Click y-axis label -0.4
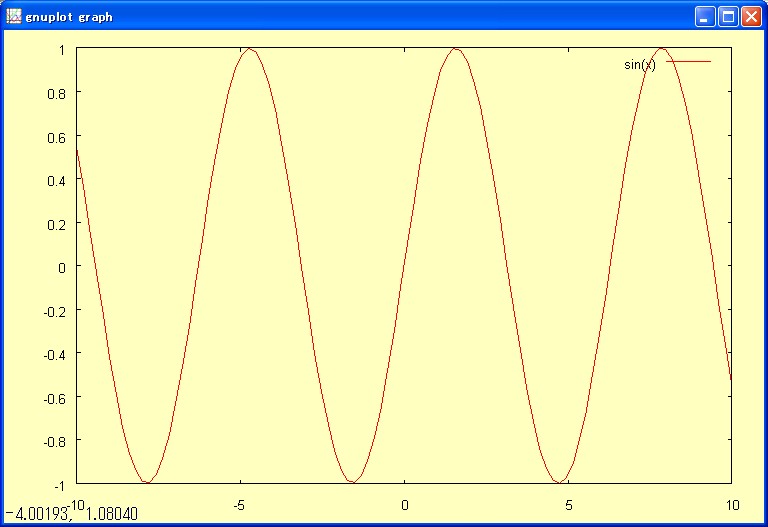 (x=54, y=355)
